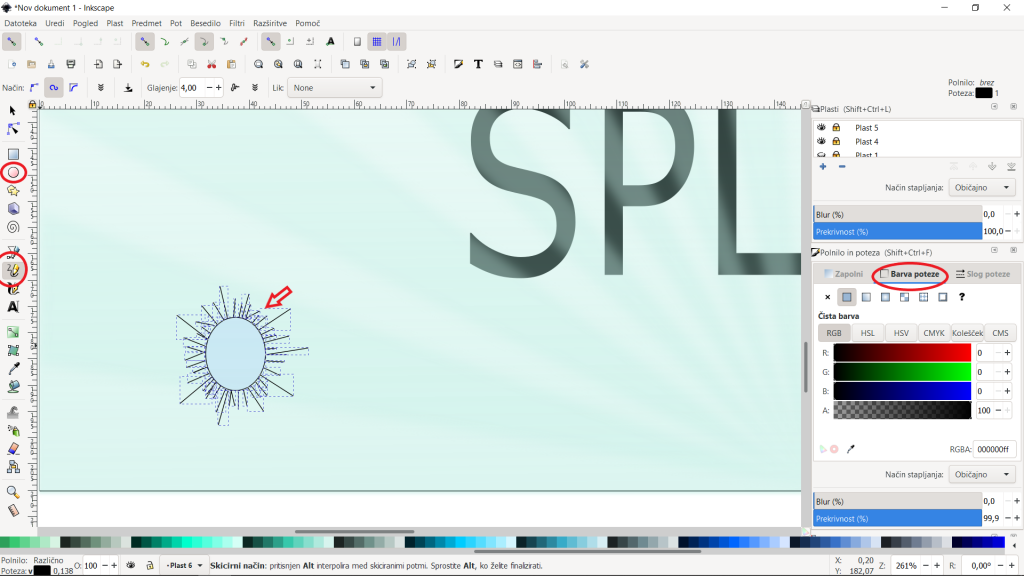Select the Ellipse tool
This screenshot has height=576, width=1024.
click(12, 172)
